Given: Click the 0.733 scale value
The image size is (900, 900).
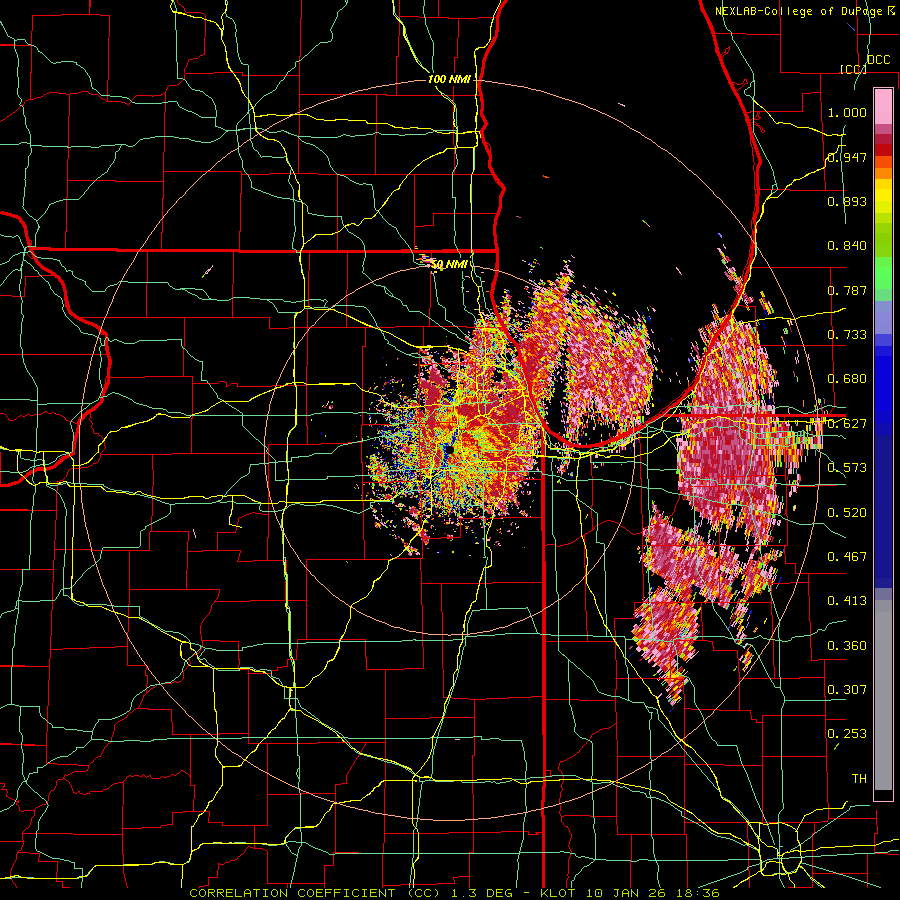Looking at the screenshot, I should coord(847,335).
